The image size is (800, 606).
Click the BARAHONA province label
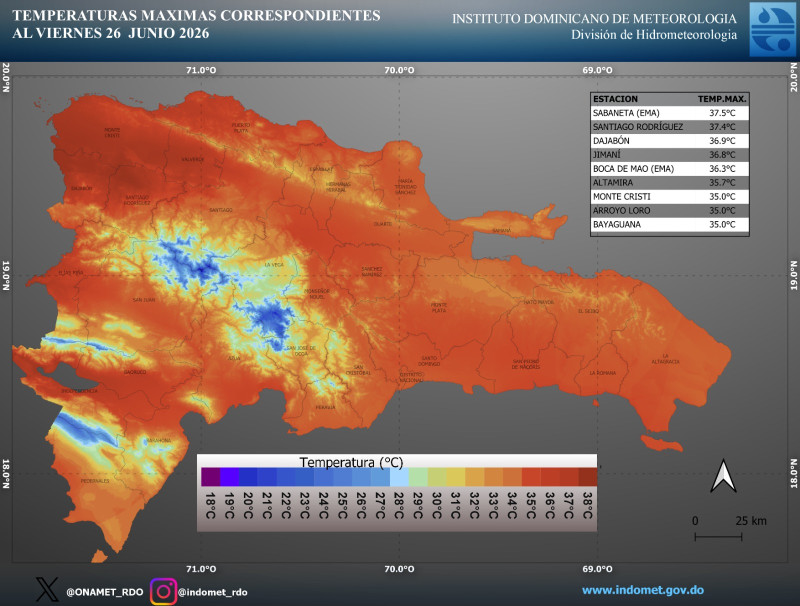pos(159,440)
